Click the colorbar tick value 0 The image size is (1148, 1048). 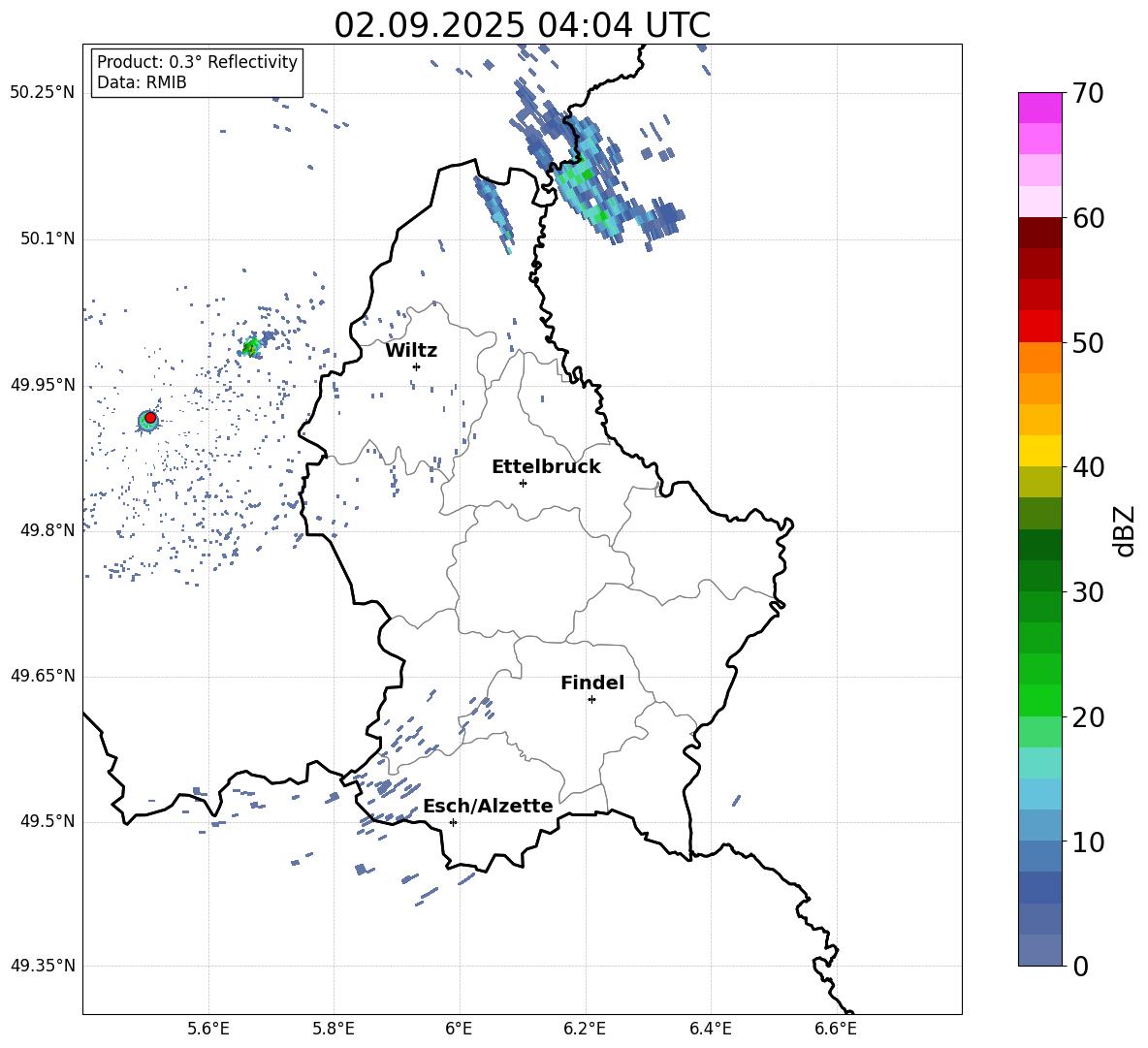pos(1080,967)
